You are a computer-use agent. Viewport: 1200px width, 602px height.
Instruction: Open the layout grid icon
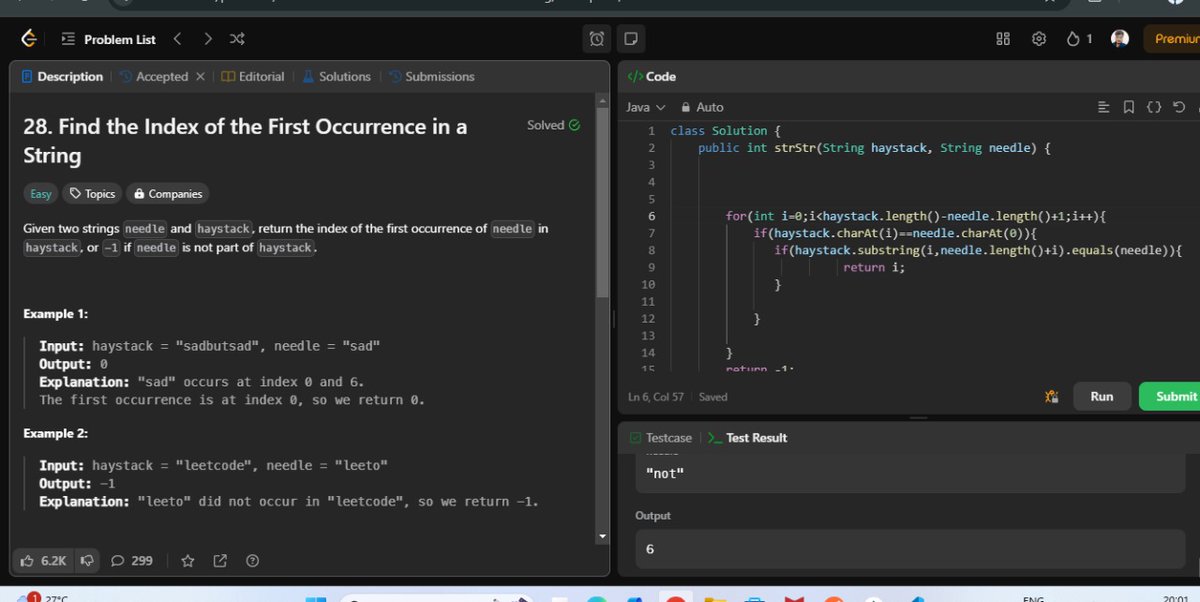pos(1003,39)
